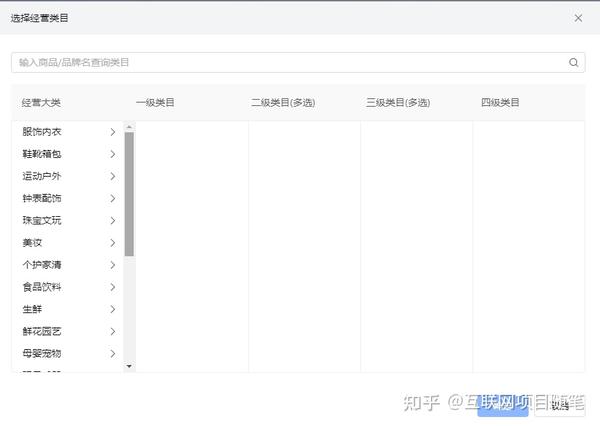Screen dimensions: 600x426
Task: Click the category list scroll-down arrow
Action: (x=129, y=367)
